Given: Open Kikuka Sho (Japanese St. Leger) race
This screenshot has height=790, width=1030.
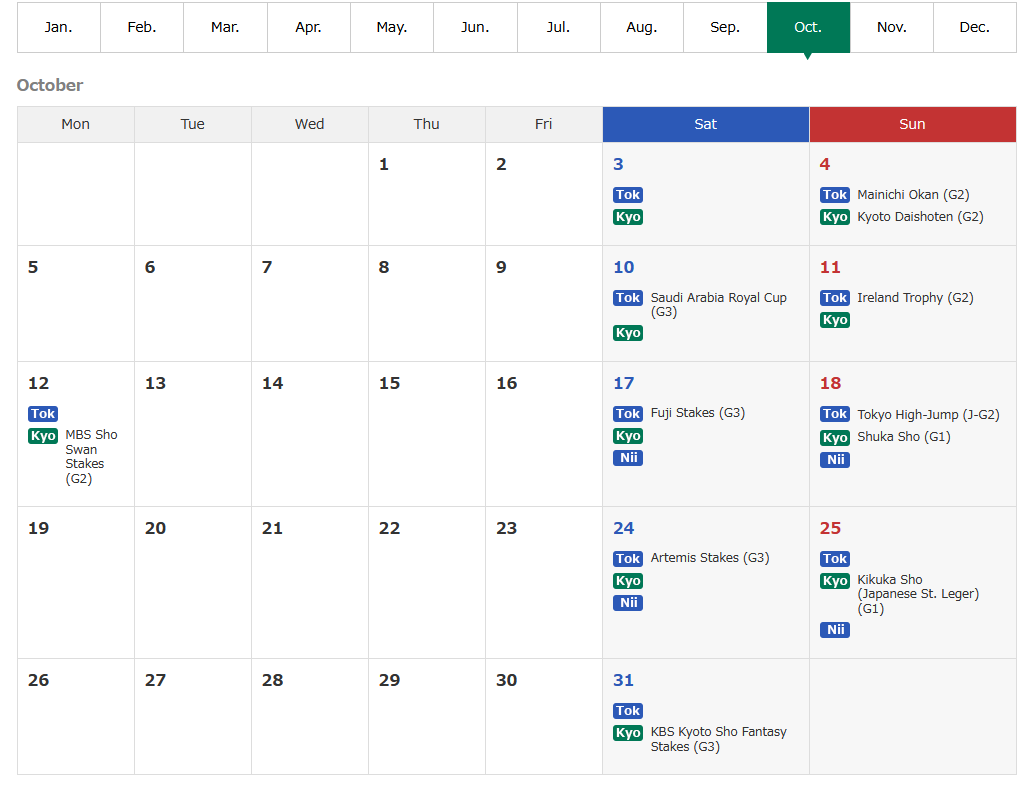Looking at the screenshot, I should tap(918, 594).
